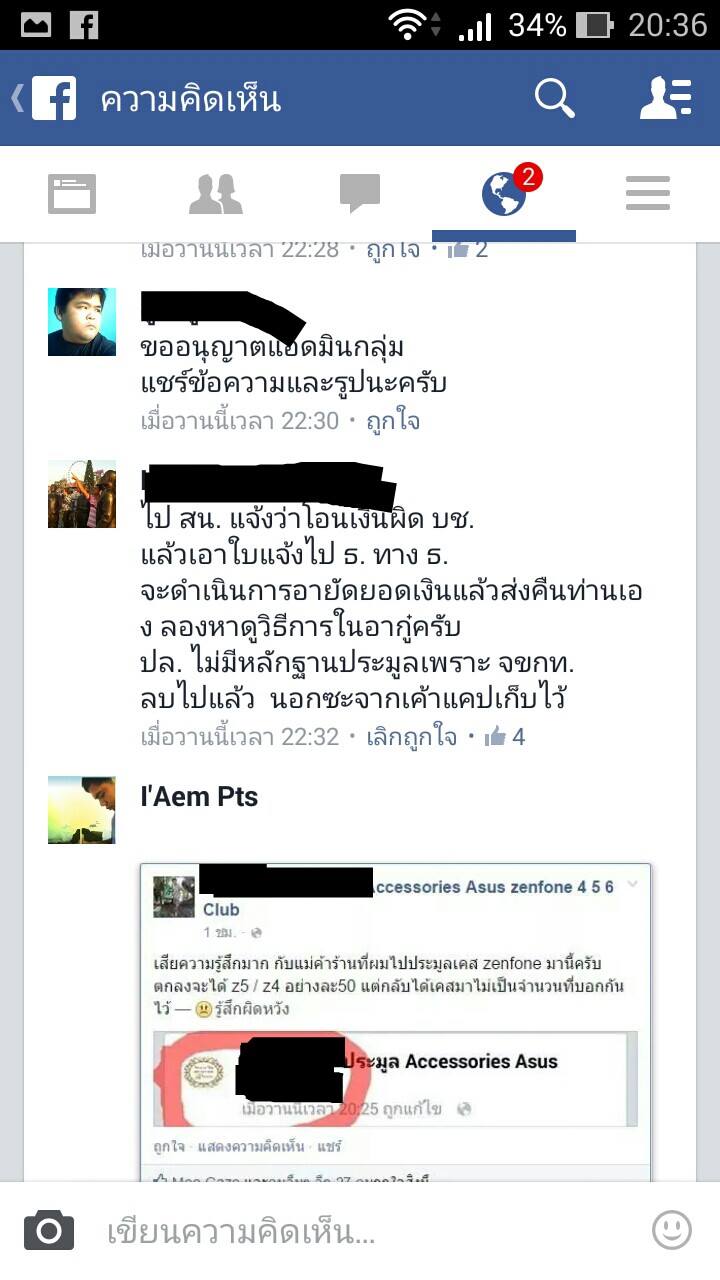Tap the เขียนความคิดเห็น comment field
720x1280 pixels.
coord(360,1232)
